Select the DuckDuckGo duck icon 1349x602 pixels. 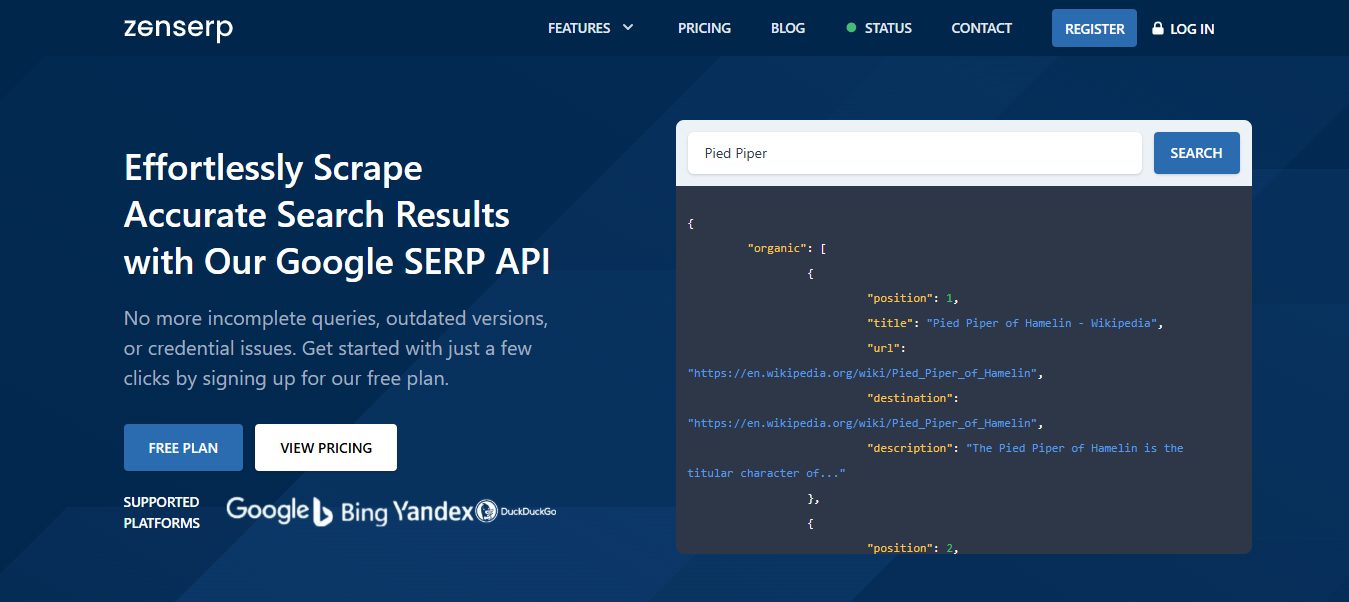[x=486, y=512]
